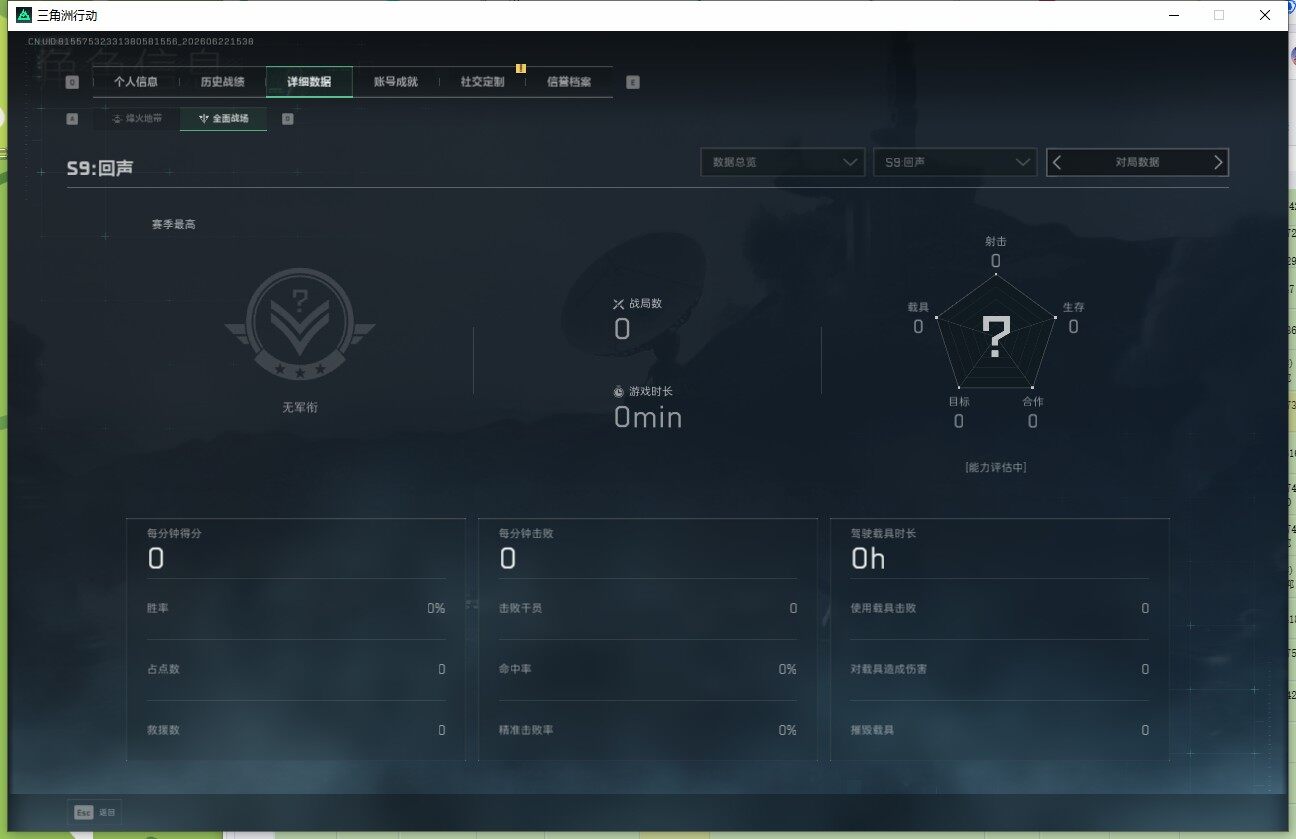1296x839 pixels.
Task: Click the 击败干员 stat row
Action: (648, 608)
